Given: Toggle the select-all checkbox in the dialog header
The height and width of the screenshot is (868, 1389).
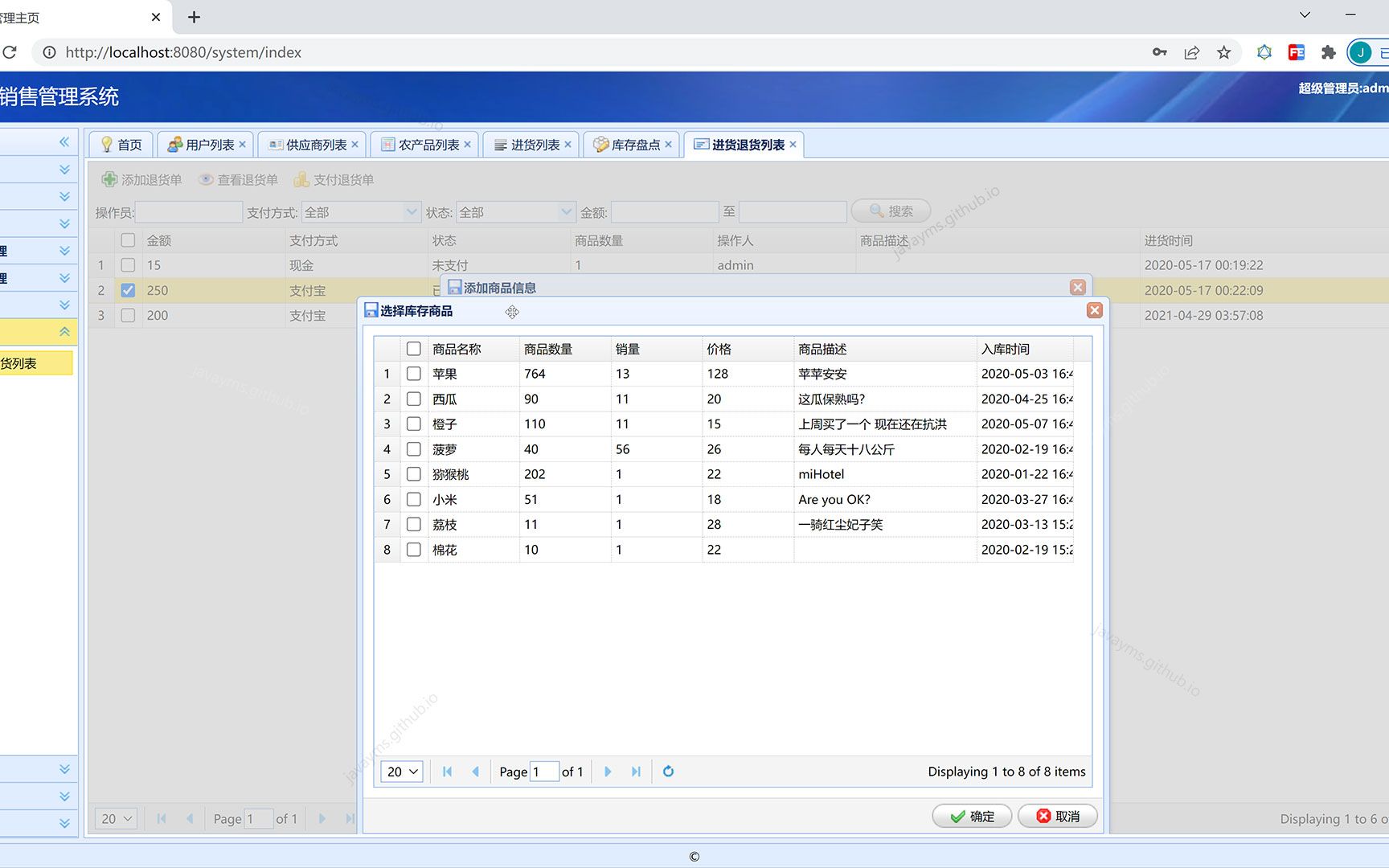Looking at the screenshot, I should pos(413,348).
